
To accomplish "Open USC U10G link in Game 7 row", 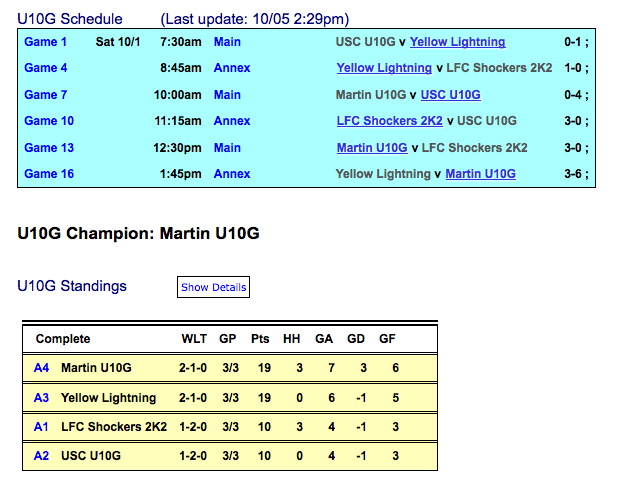I will click(x=451, y=95).
